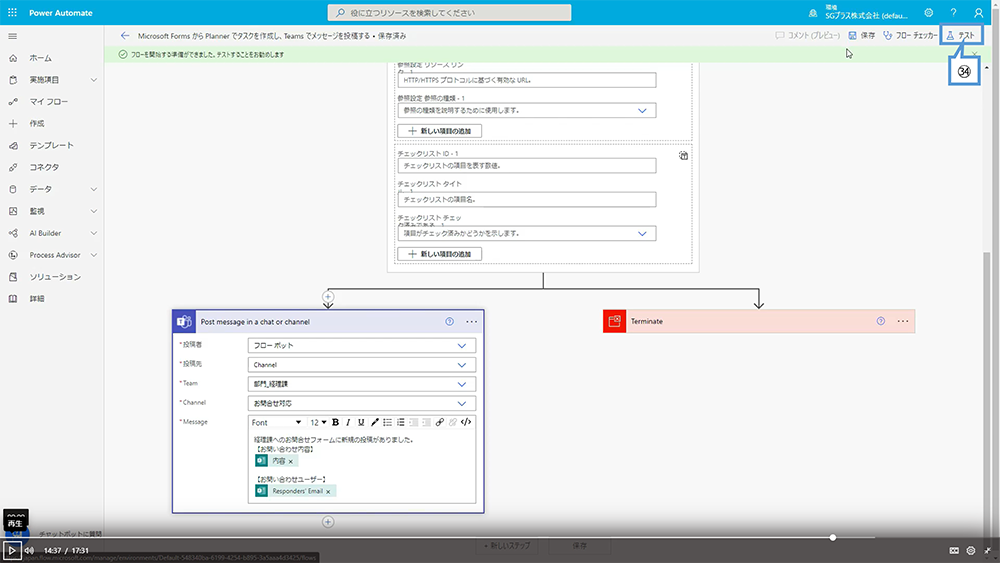Open the Font dropdown in editor
1000x563 pixels.
(276, 422)
